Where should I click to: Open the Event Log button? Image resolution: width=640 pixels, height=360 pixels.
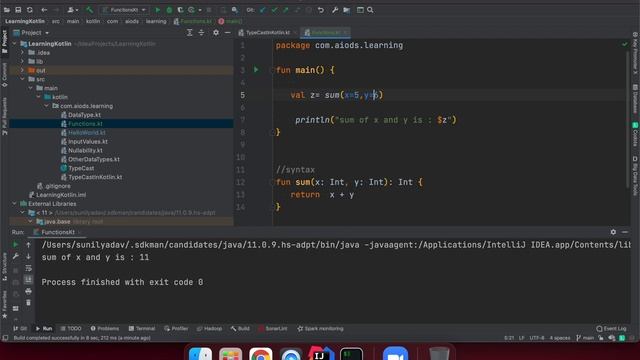pyautogui.click(x=611, y=329)
